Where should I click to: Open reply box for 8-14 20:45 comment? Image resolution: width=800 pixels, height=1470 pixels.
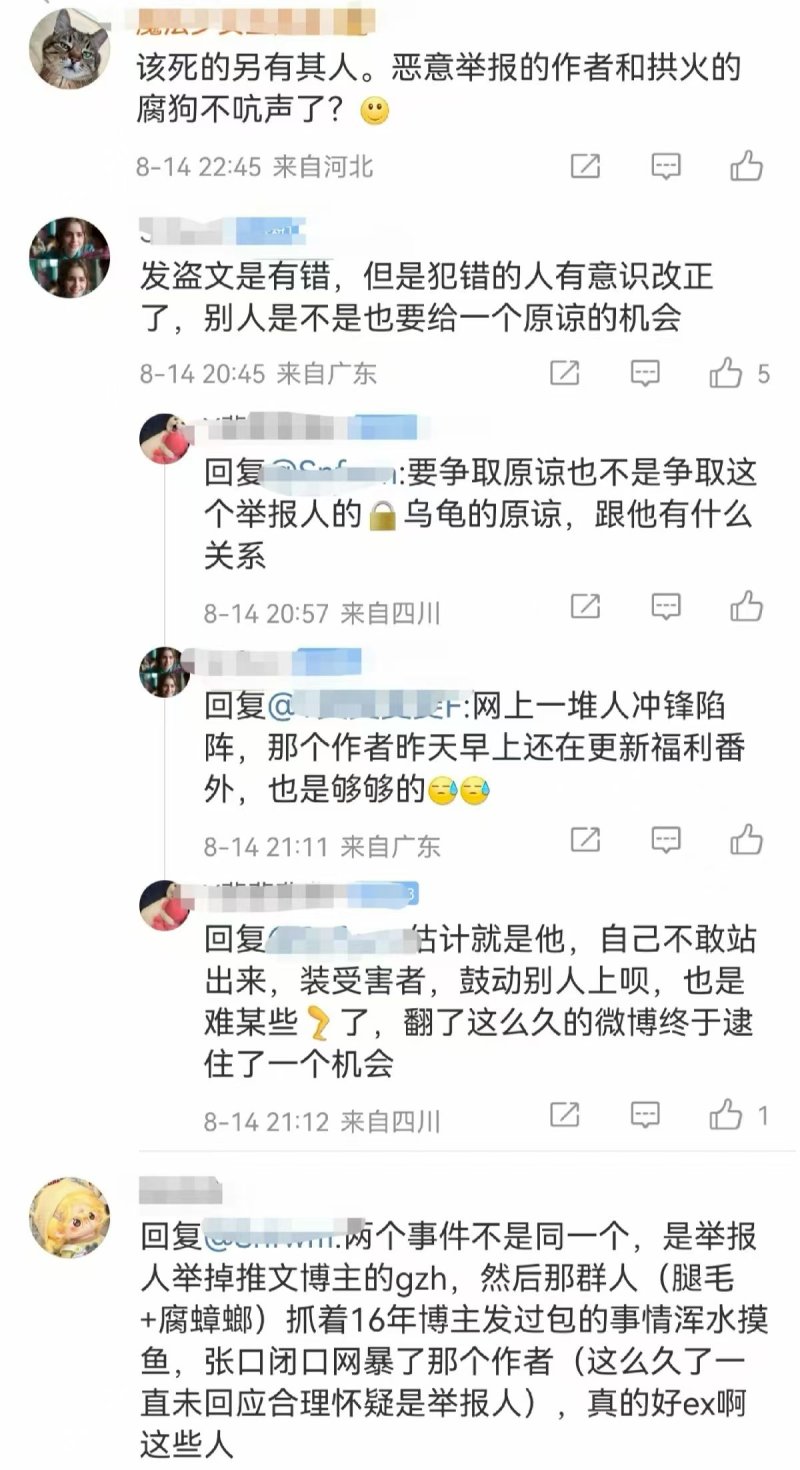[x=646, y=373]
